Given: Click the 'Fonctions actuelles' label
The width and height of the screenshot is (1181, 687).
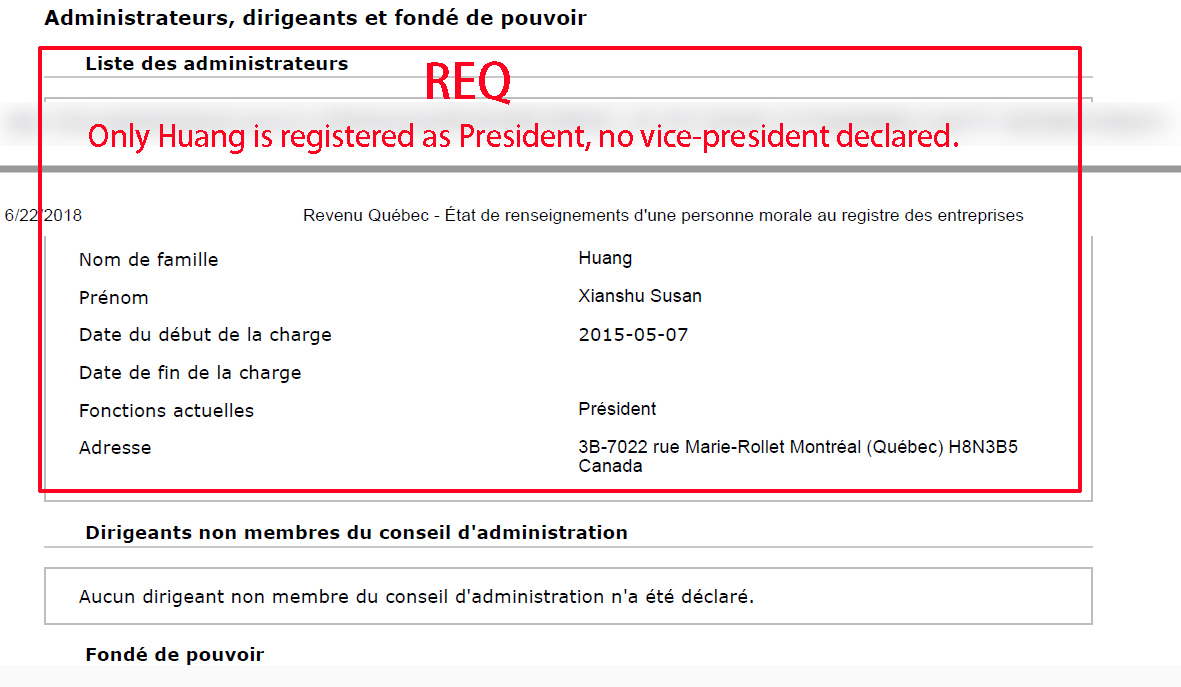Looking at the screenshot, I should coord(166,411).
